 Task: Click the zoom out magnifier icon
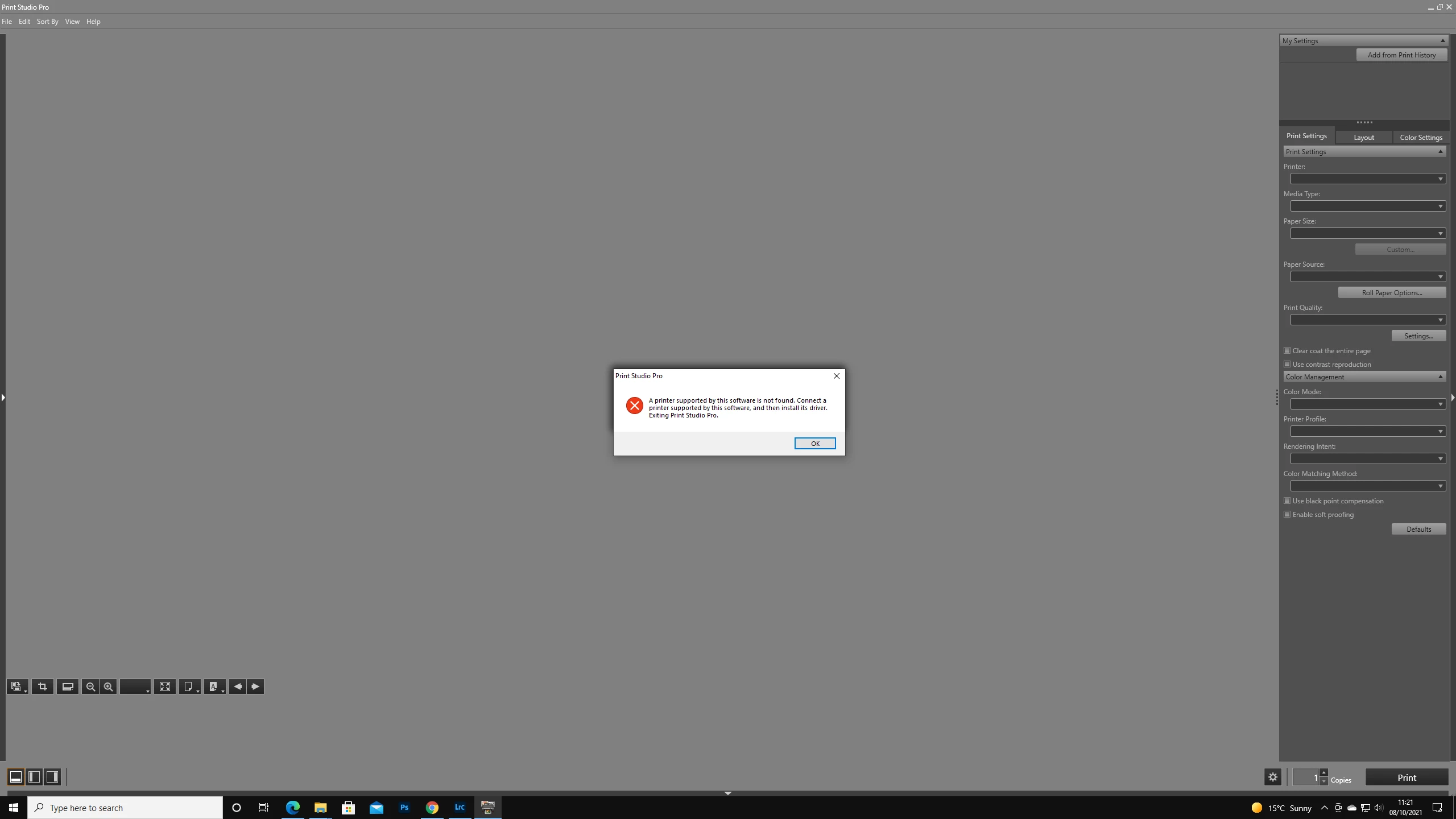90,686
